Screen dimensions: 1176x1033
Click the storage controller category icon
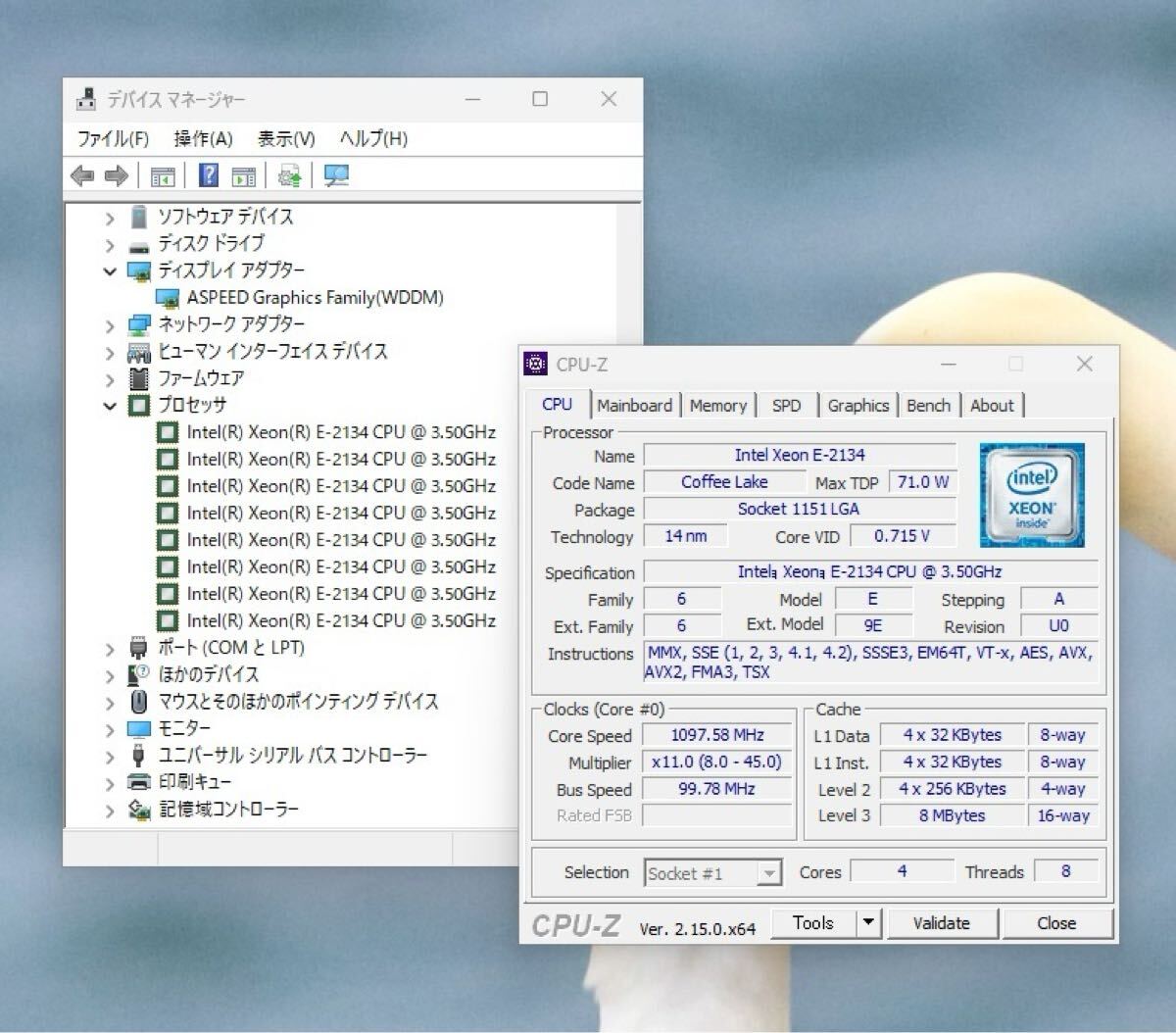139,810
